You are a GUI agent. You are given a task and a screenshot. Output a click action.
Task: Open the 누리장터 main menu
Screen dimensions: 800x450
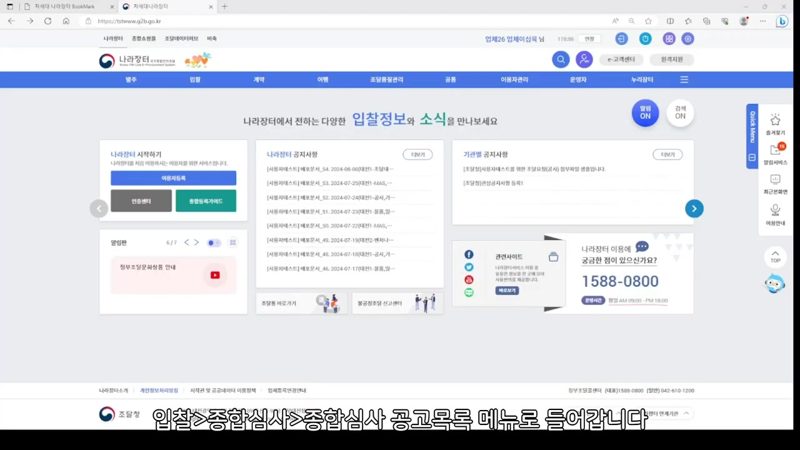tap(642, 80)
